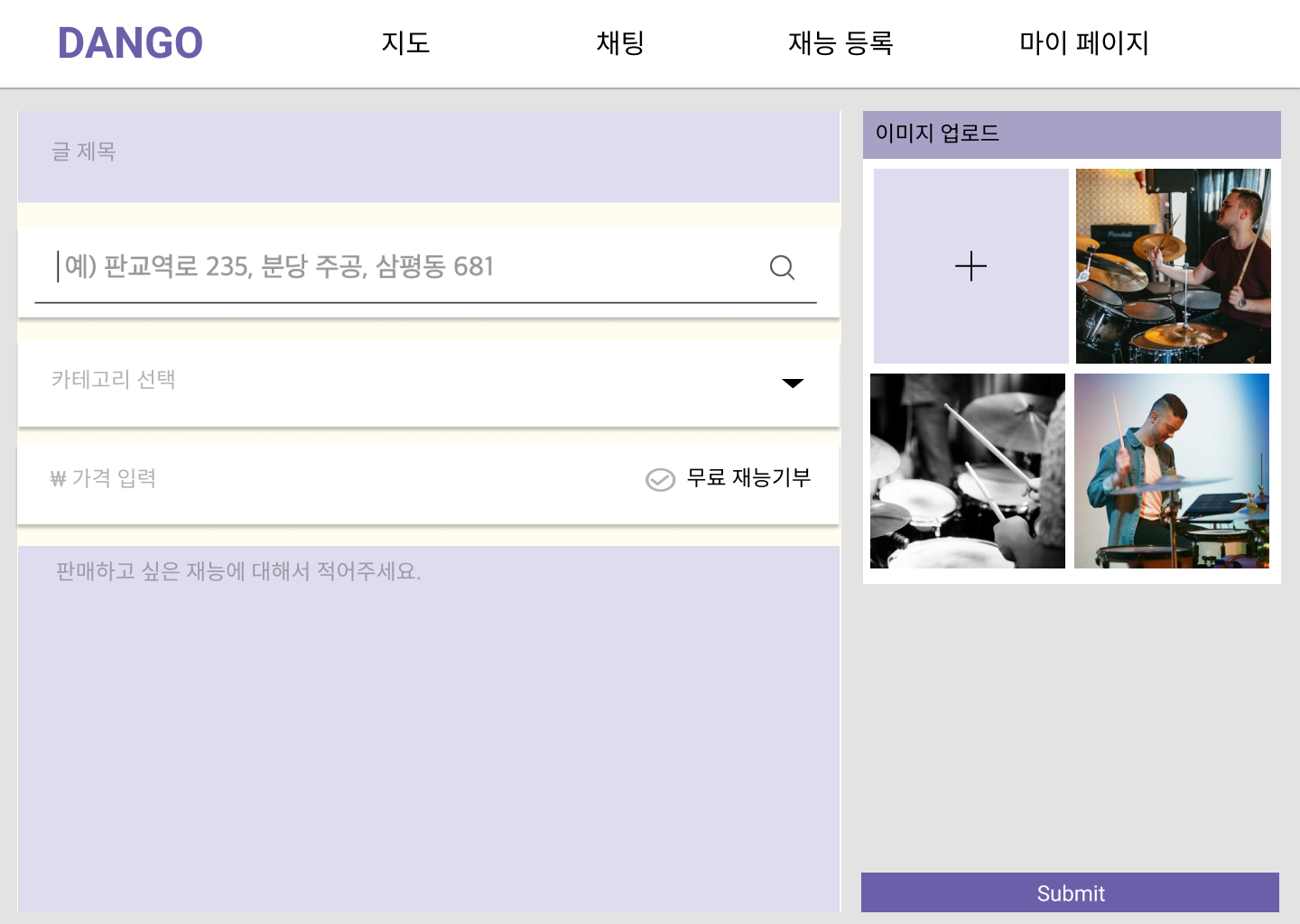The image size is (1300, 924).
Task: Open the 채팅 page from the navigation
Action: point(619,42)
